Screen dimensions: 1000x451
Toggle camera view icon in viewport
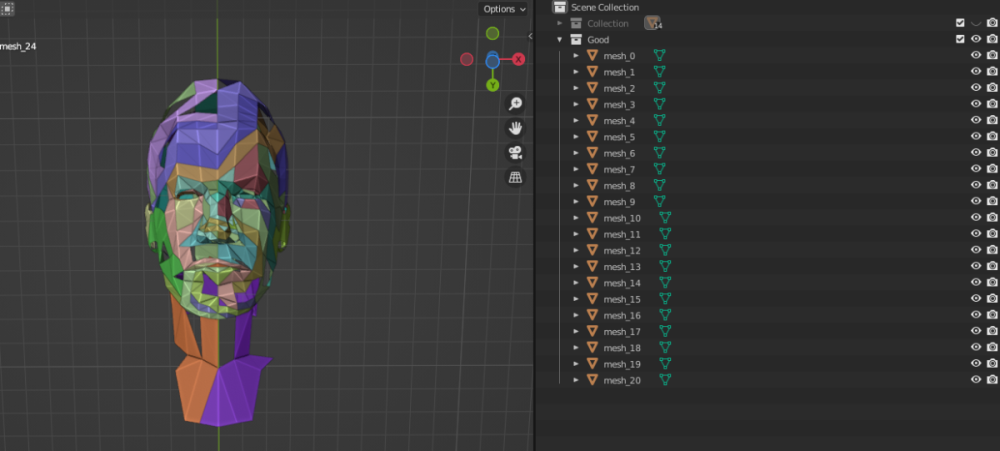pos(516,152)
